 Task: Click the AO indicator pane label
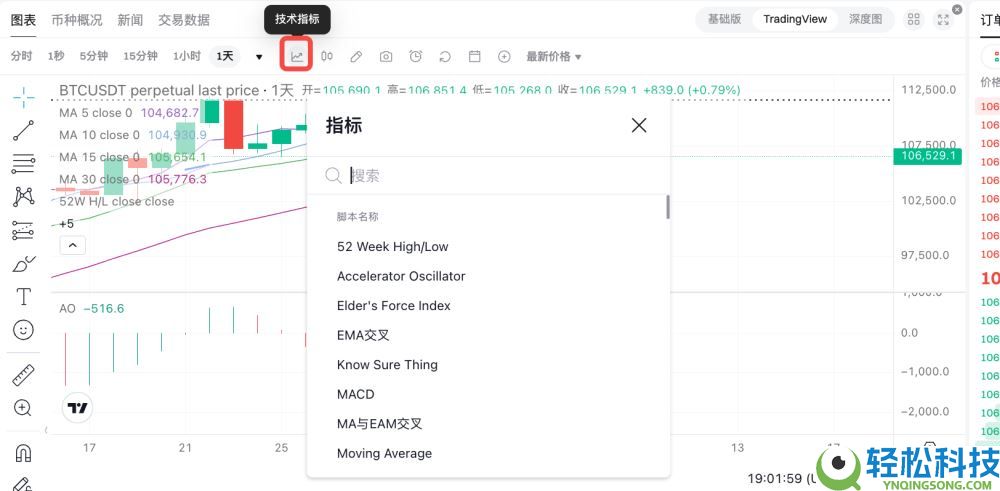tap(67, 309)
